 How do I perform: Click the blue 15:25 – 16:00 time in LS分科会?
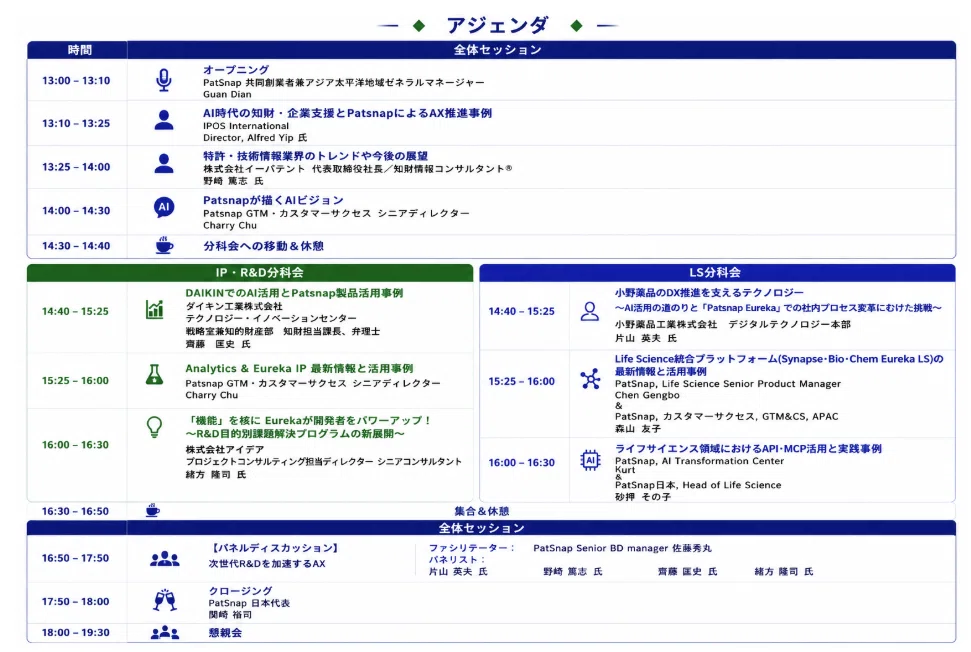click(x=521, y=381)
